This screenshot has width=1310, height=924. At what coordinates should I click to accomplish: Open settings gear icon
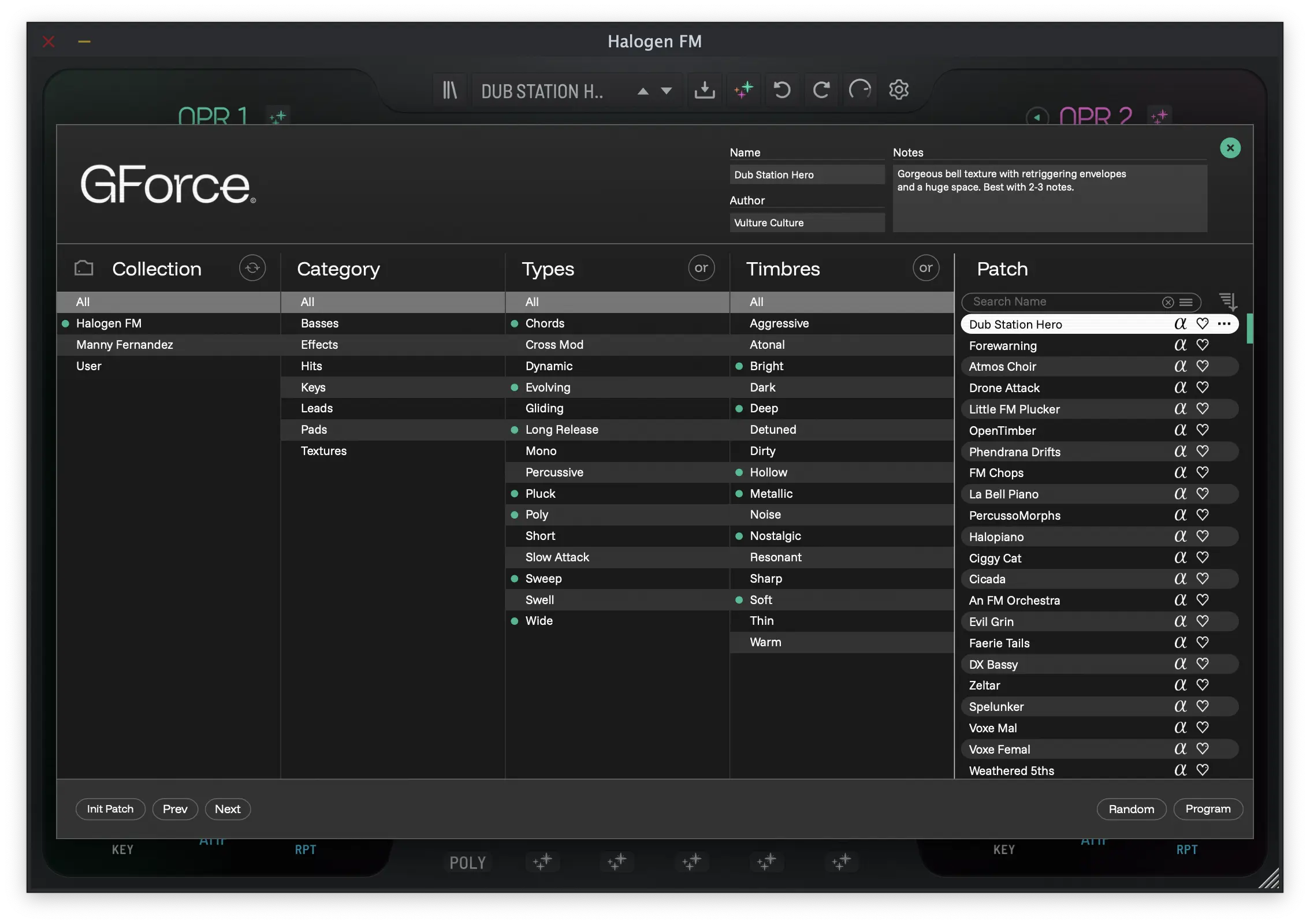click(899, 90)
